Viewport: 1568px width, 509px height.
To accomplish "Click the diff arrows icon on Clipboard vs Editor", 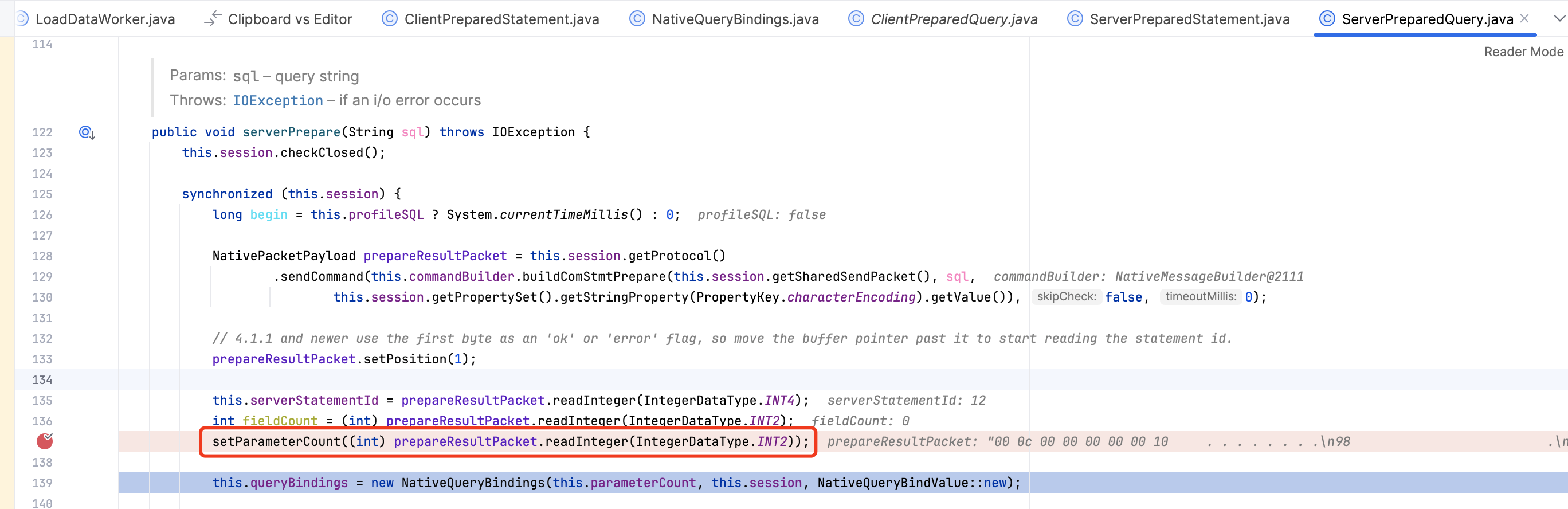I will [213, 19].
